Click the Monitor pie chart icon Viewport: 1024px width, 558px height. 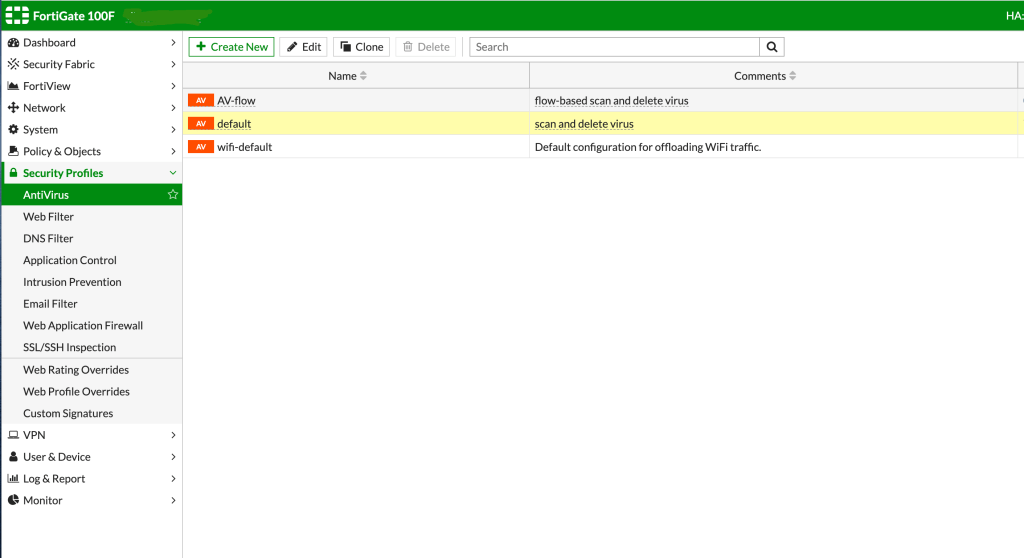tap(14, 501)
